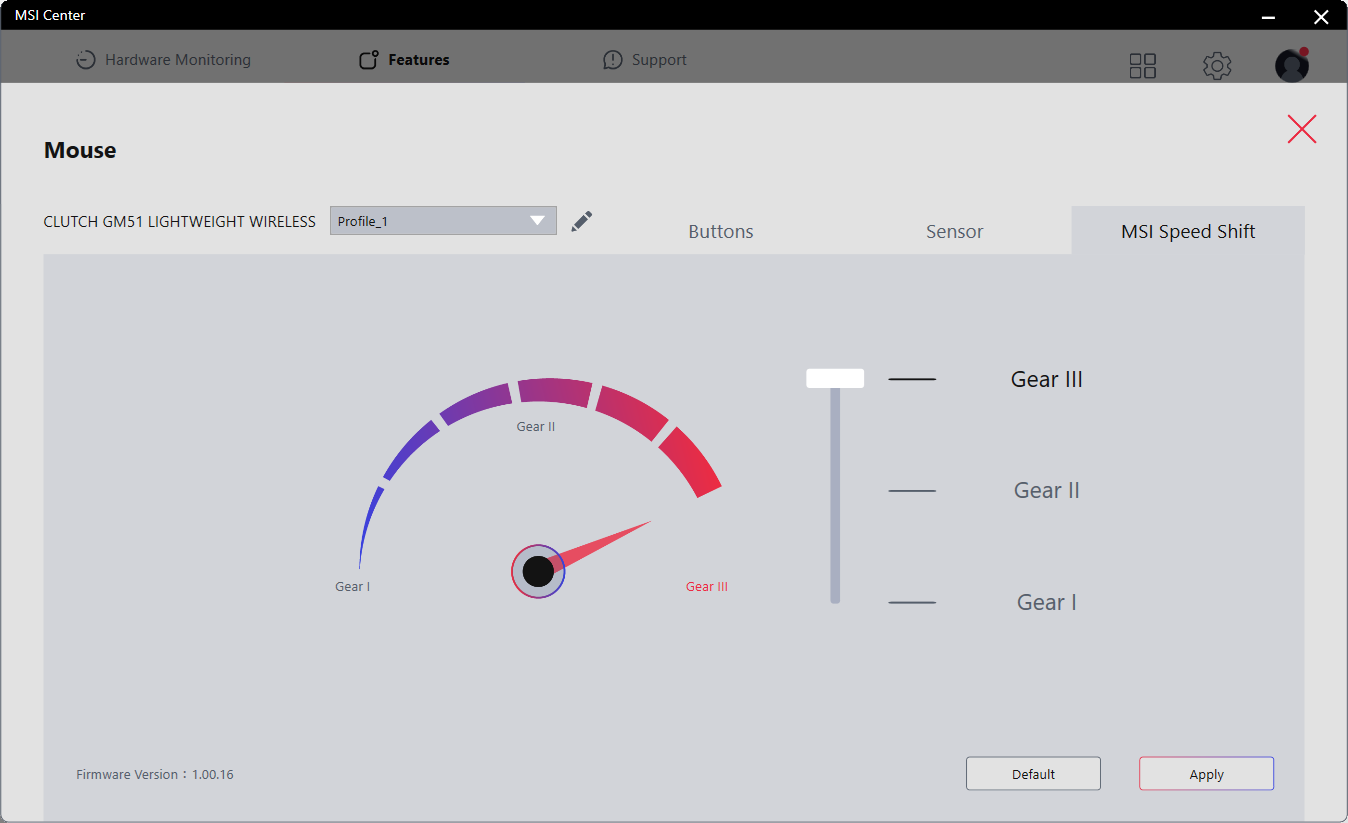The image size is (1348, 823).
Task: Minimize the MSI Center window
Action: [1268, 16]
